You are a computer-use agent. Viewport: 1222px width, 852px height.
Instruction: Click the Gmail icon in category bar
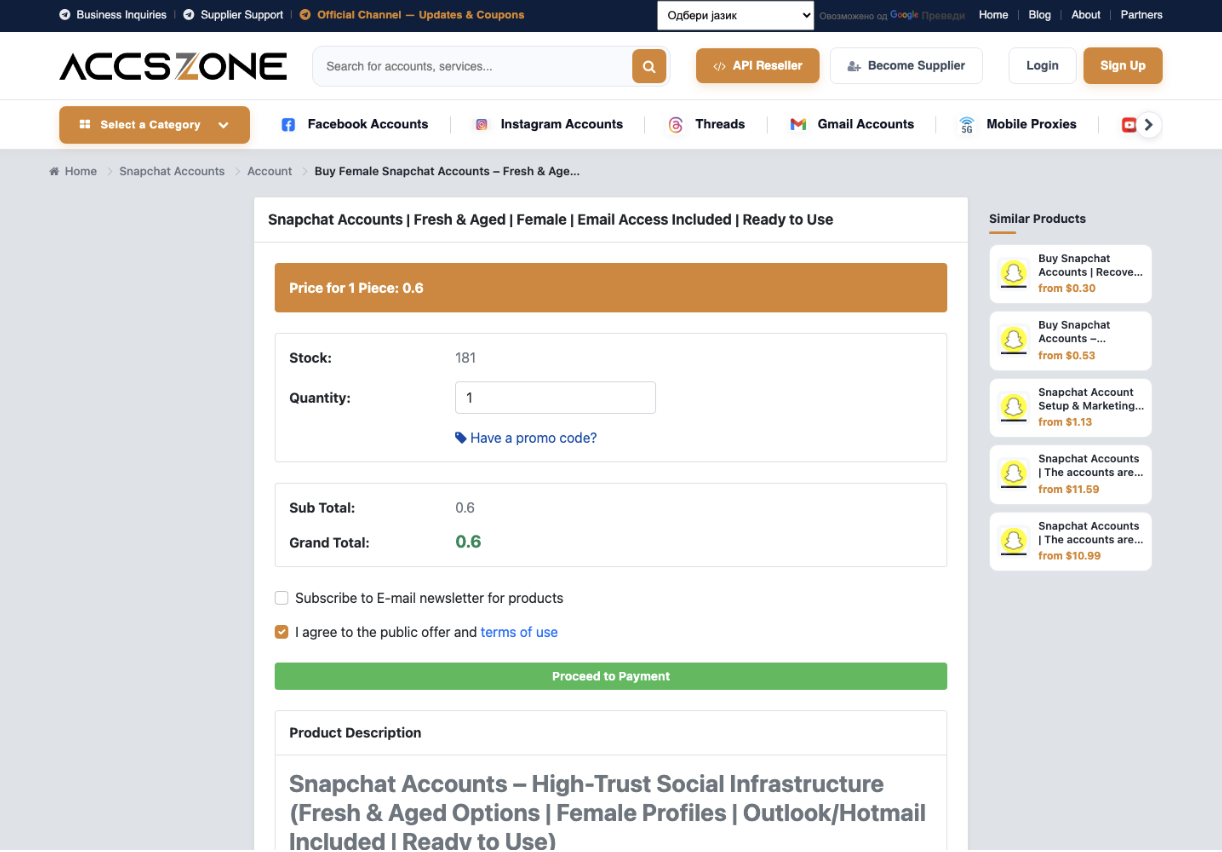pyautogui.click(x=798, y=125)
